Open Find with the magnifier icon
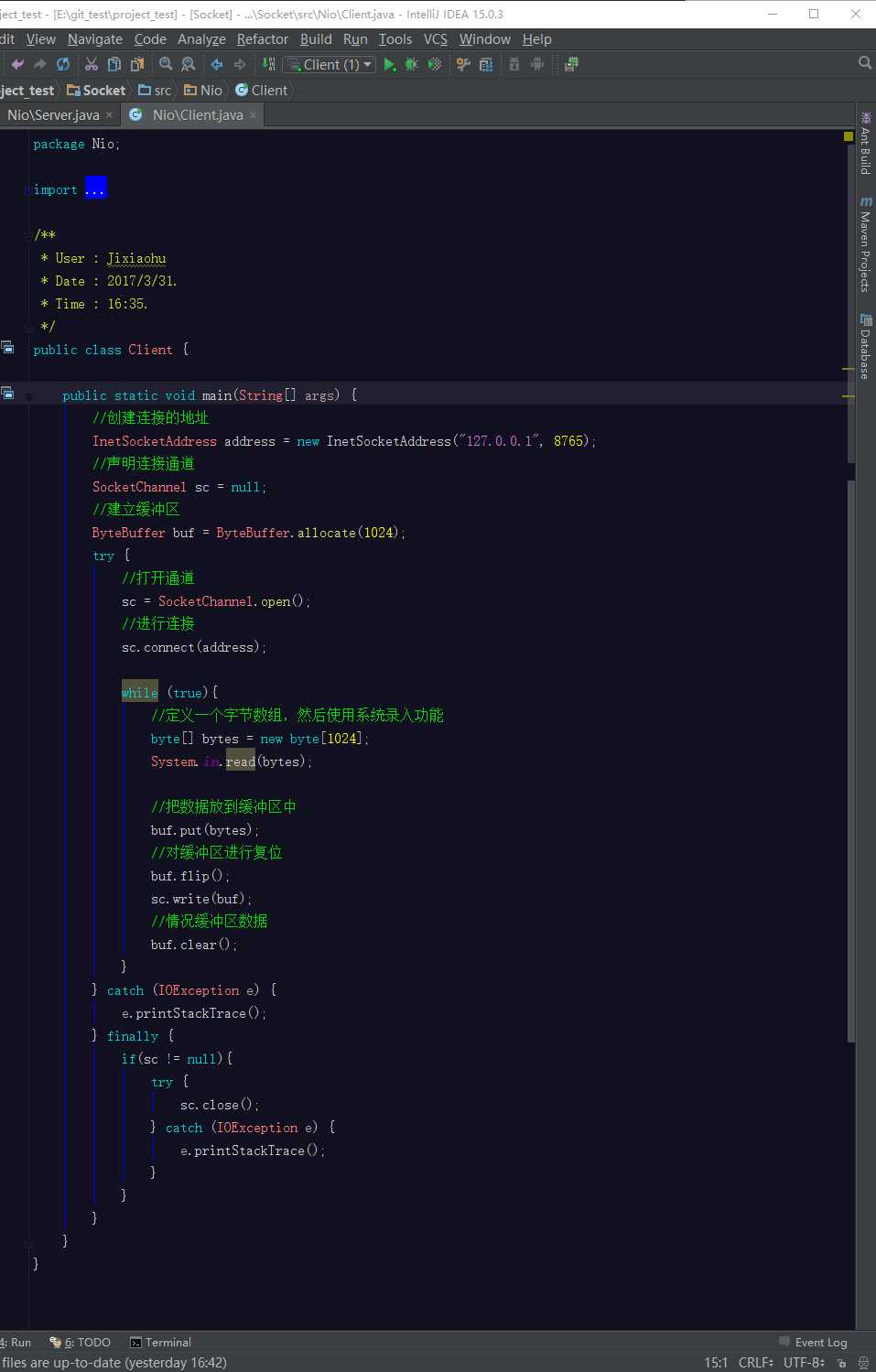Image resolution: width=876 pixels, height=1372 pixels. 166,64
